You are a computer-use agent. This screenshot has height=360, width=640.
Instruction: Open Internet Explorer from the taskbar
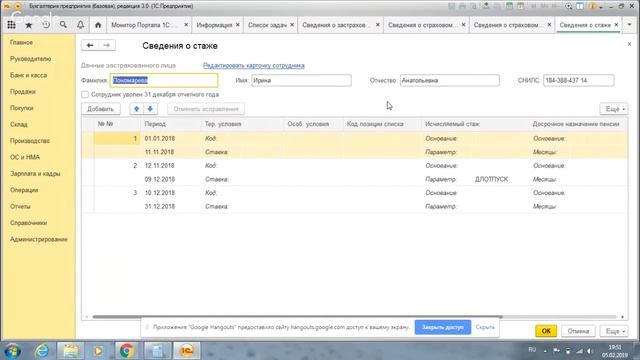pyautogui.click(x=42, y=351)
